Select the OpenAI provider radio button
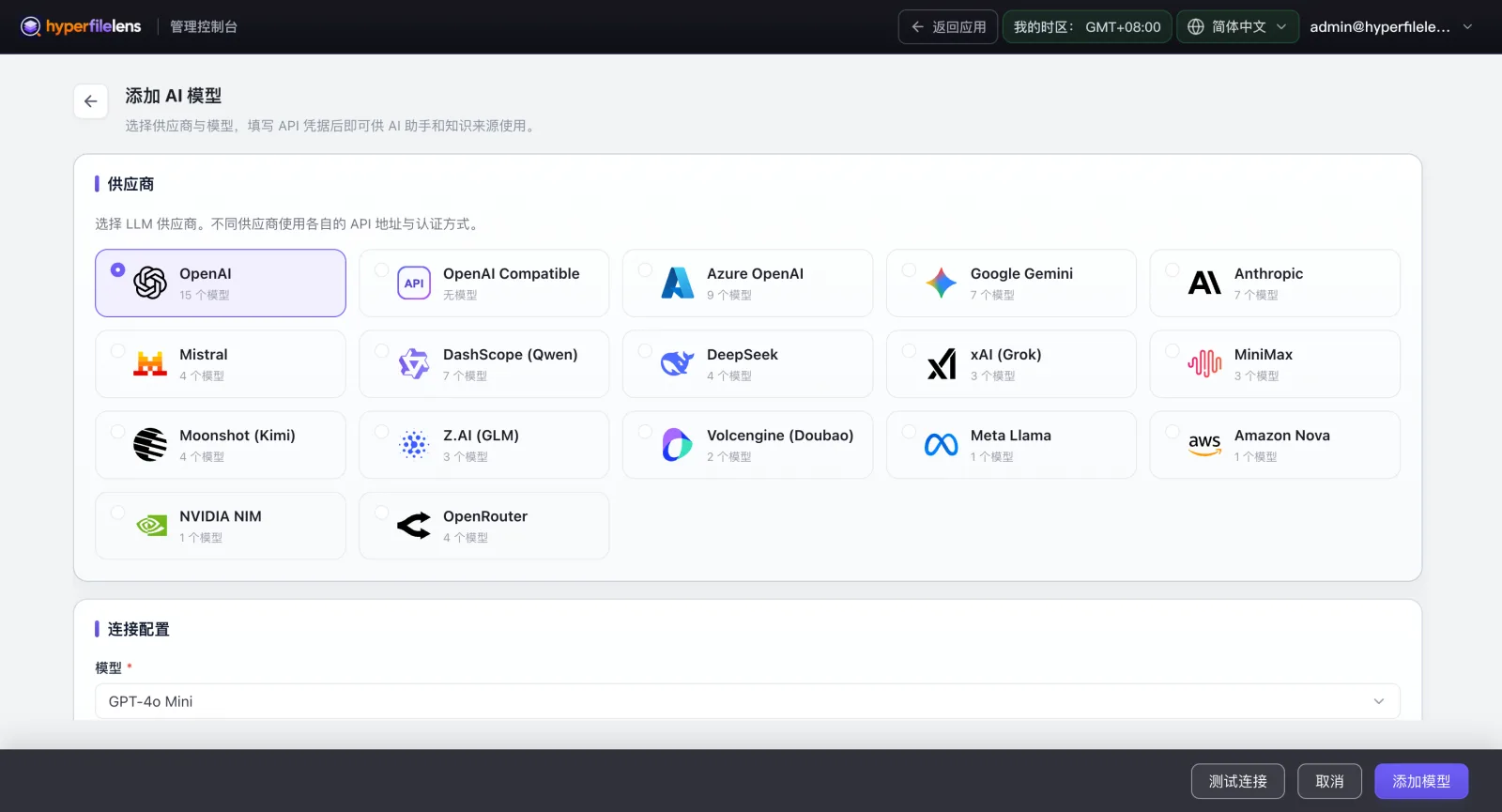The height and width of the screenshot is (812, 1502). tap(117, 270)
